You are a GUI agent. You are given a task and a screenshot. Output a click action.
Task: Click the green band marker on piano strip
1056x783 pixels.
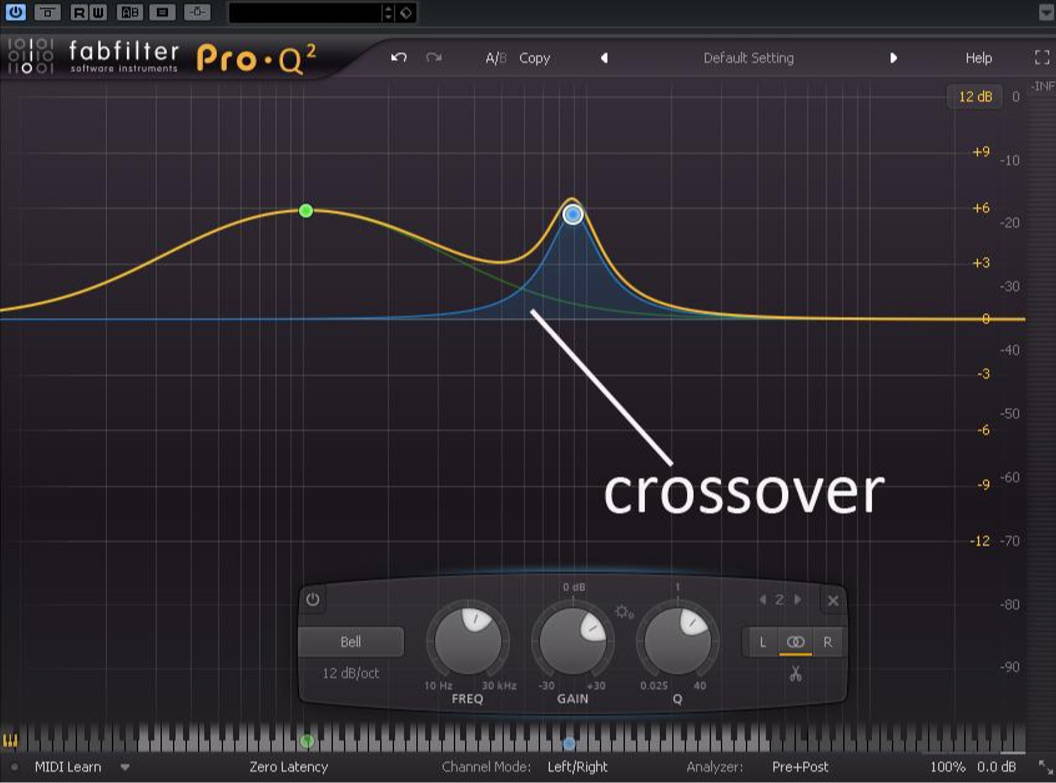point(307,741)
